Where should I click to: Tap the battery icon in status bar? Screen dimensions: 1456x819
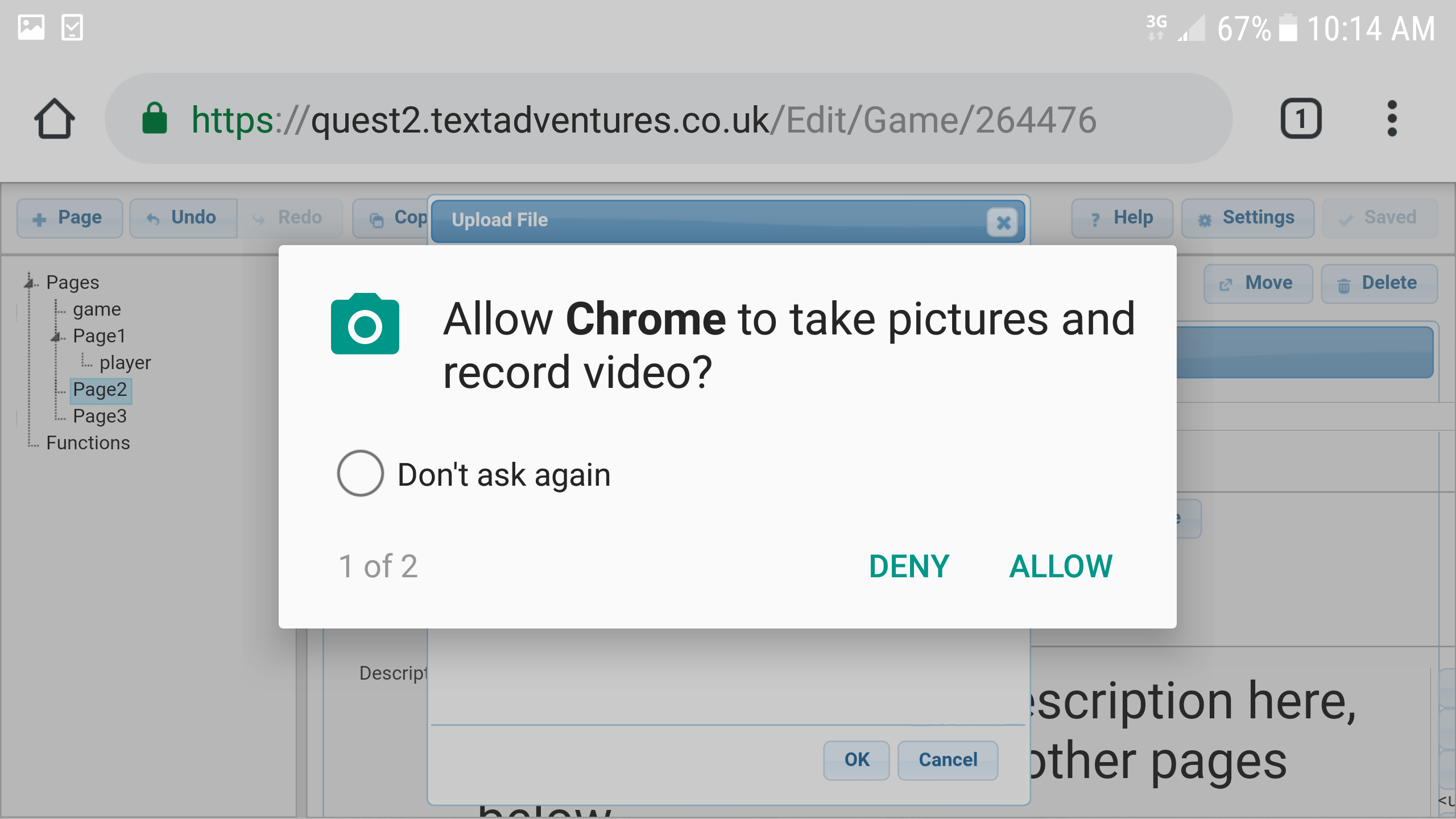point(1288,28)
